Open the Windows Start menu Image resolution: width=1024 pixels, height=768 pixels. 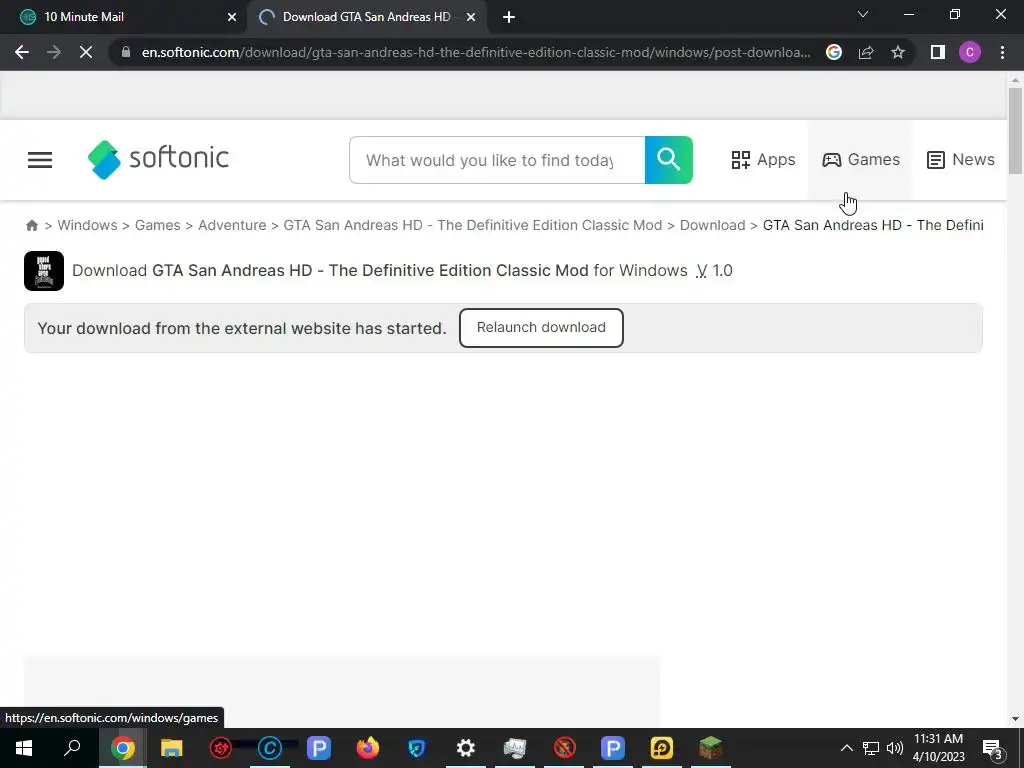point(24,748)
